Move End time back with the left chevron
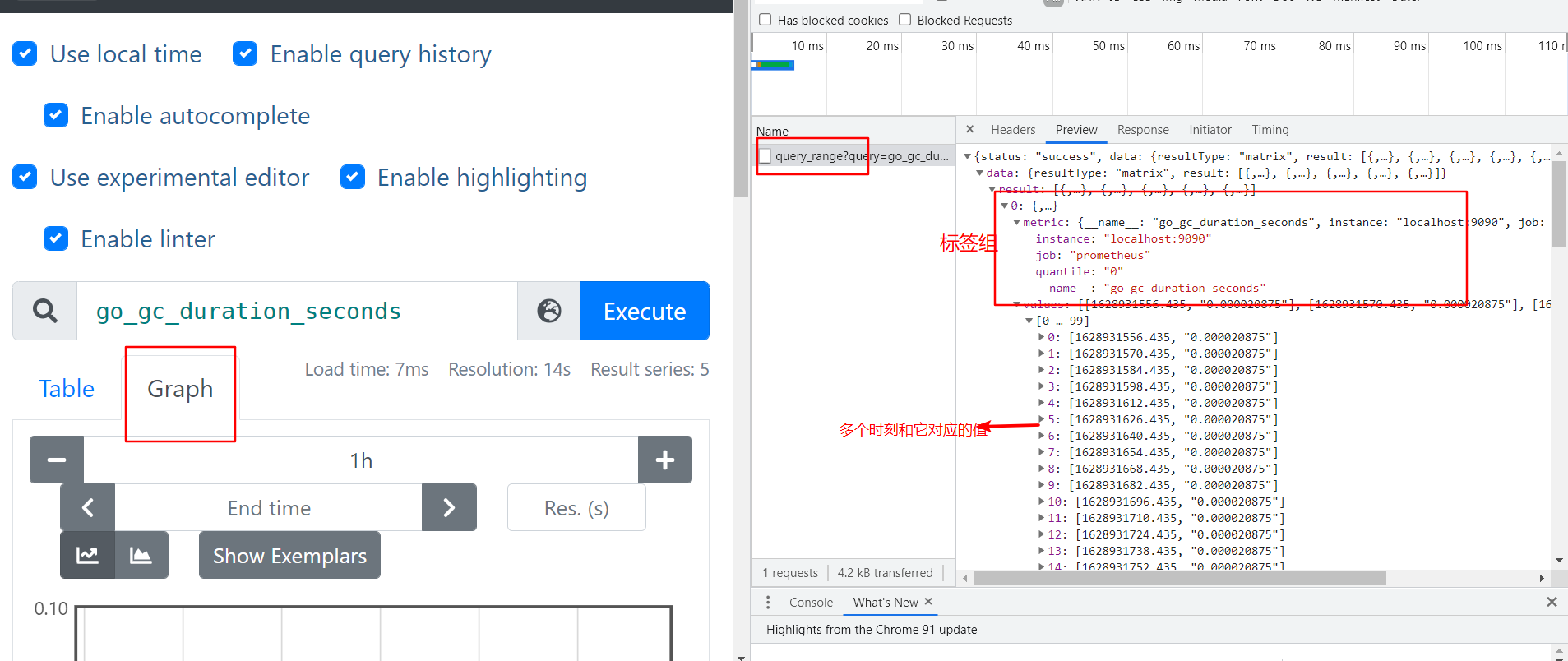 pos(88,507)
